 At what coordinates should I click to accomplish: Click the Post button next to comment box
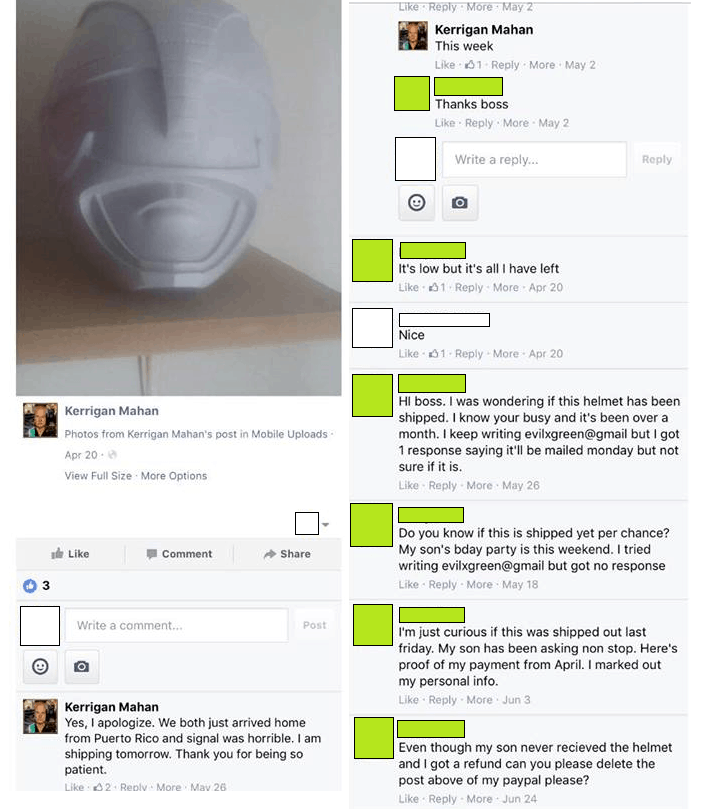tap(314, 625)
